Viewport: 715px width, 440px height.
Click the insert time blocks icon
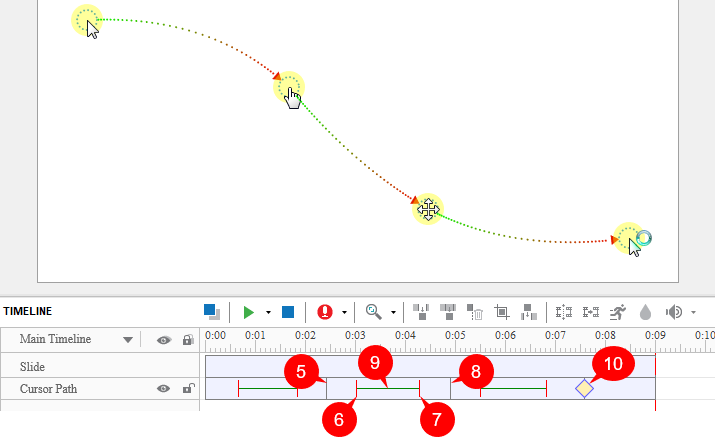pos(528,312)
